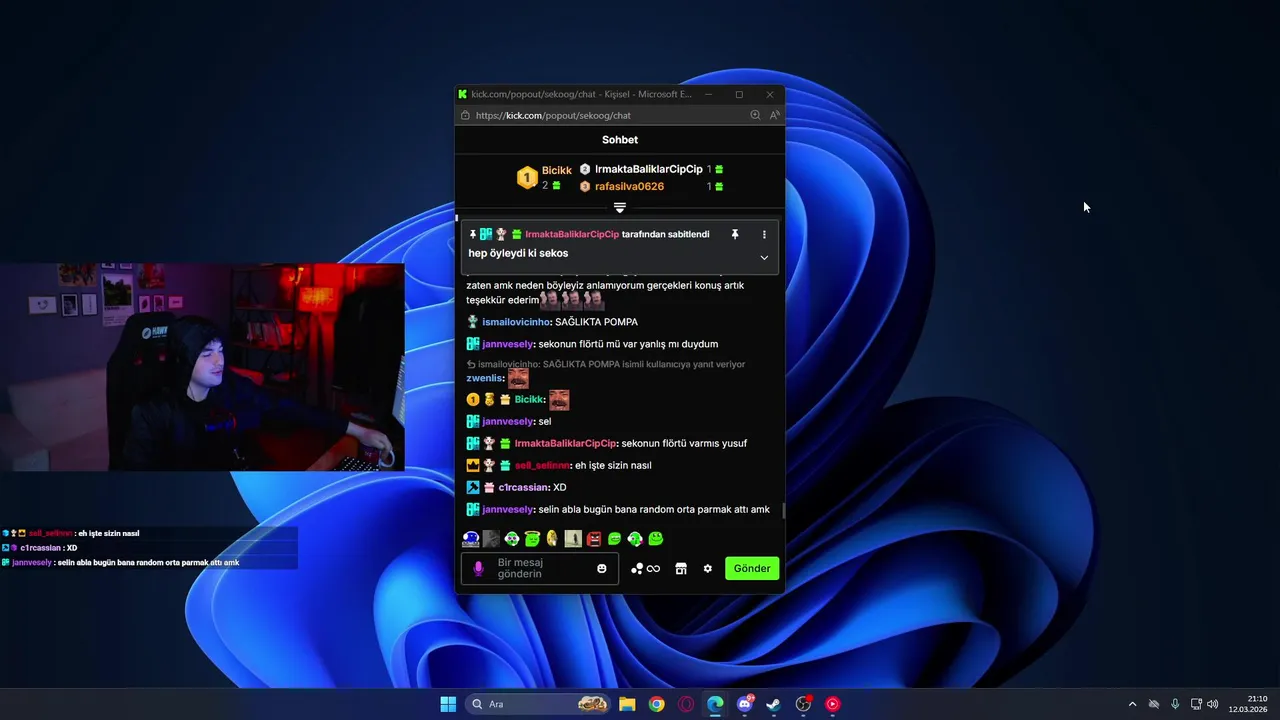This screenshot has width=1280, height=720.
Task: Click the purple microphone icon in message box
Action: pyautogui.click(x=478, y=568)
